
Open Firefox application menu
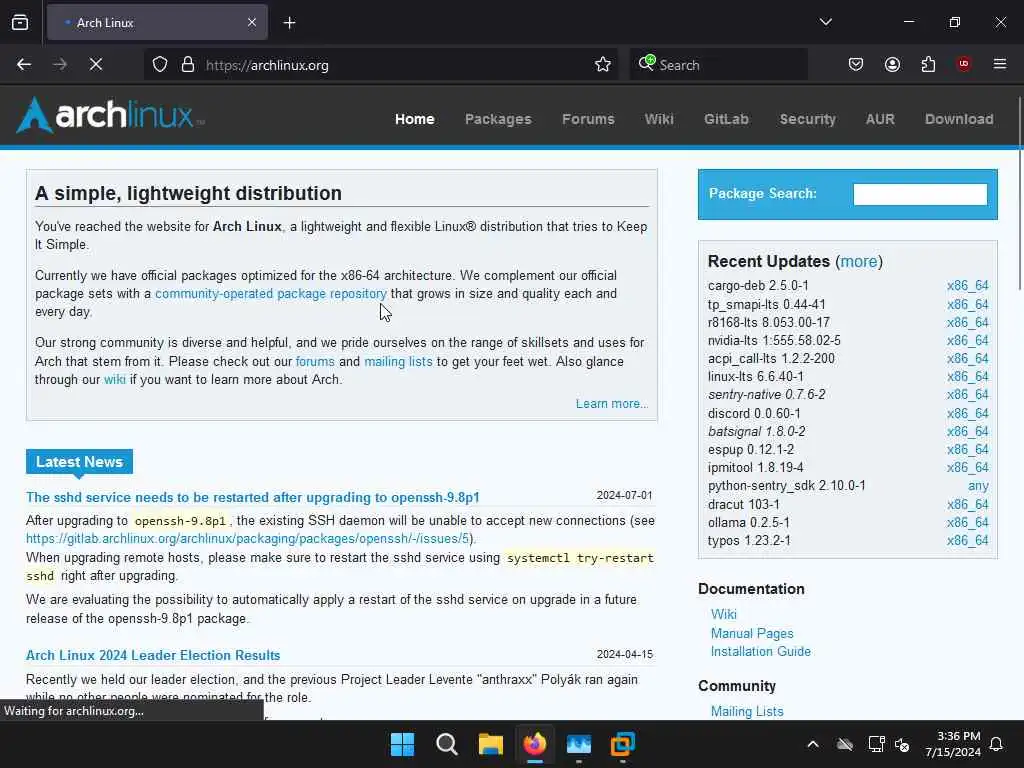(x=999, y=64)
